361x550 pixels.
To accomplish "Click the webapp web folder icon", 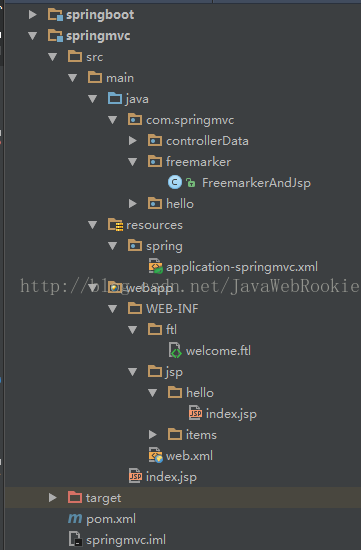I will tap(115, 287).
